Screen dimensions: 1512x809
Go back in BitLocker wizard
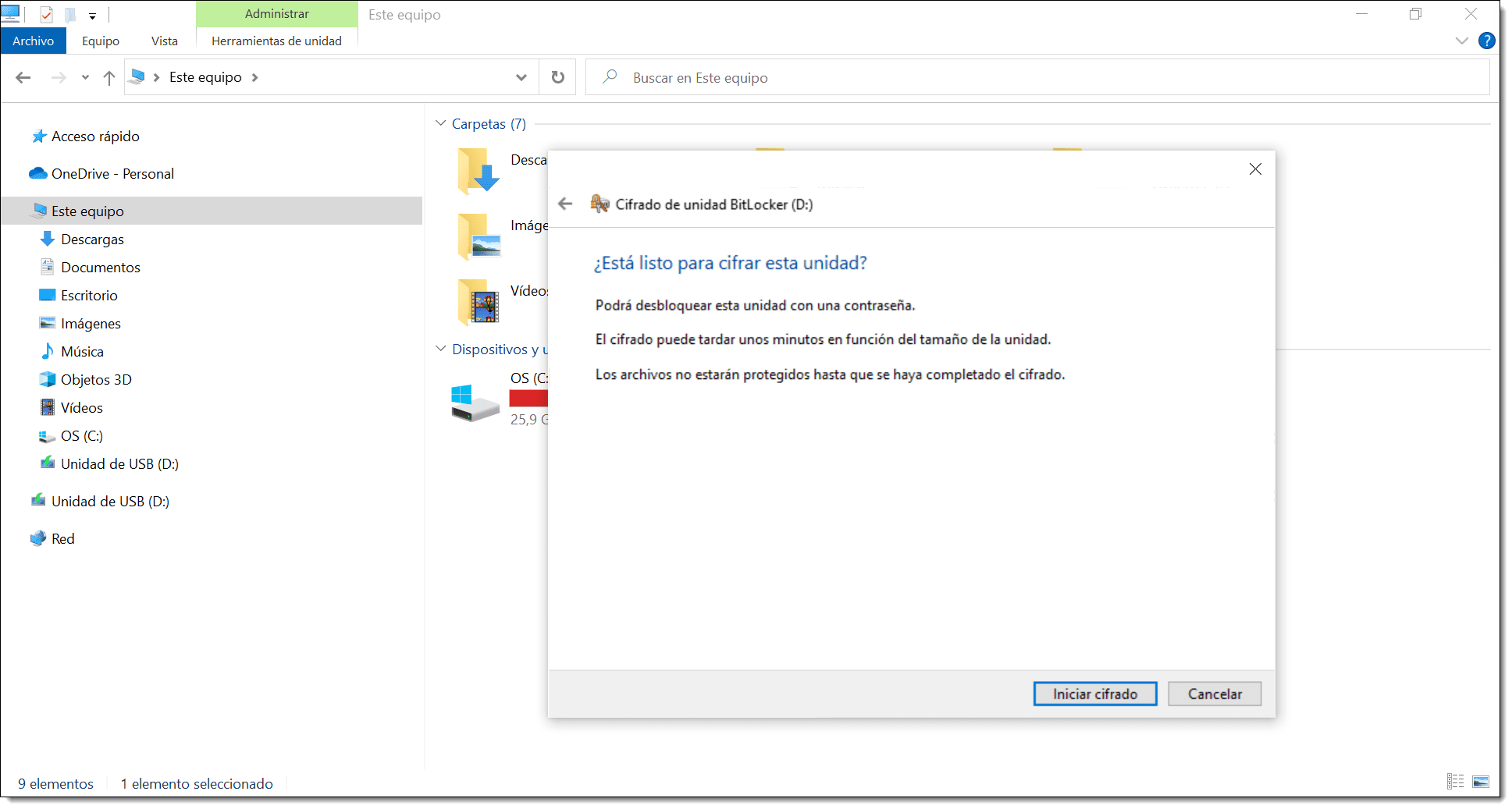pos(565,204)
